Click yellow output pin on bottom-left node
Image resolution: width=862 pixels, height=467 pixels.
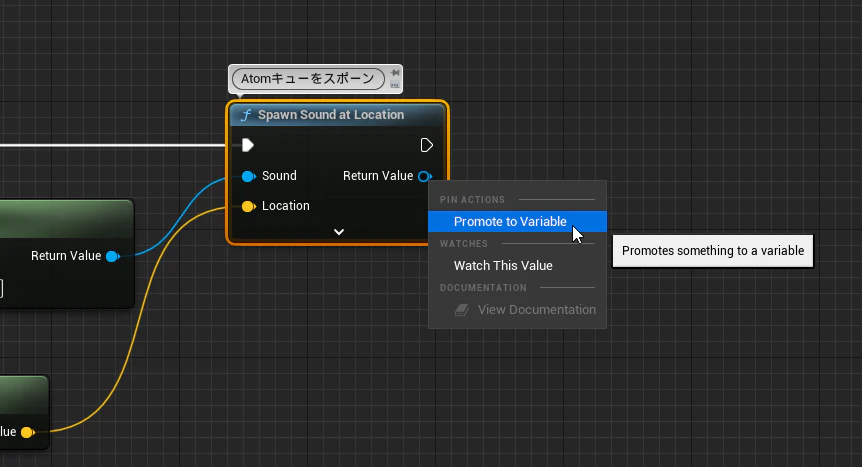click(27, 432)
